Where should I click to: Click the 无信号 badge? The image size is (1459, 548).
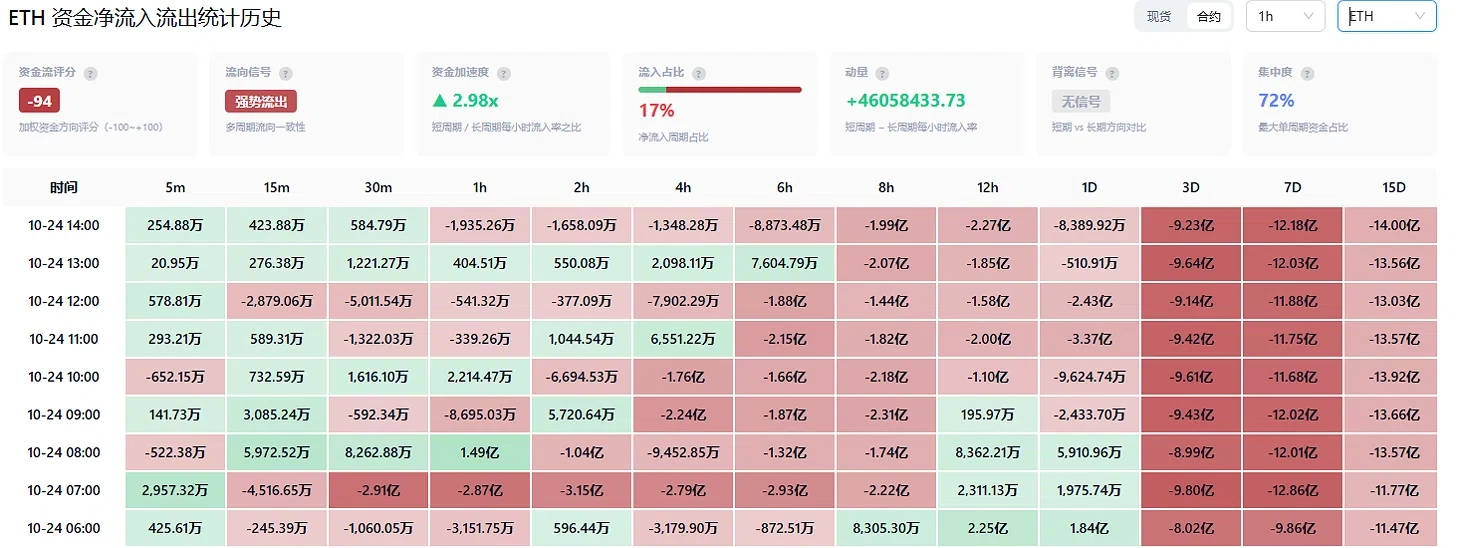[1081, 101]
